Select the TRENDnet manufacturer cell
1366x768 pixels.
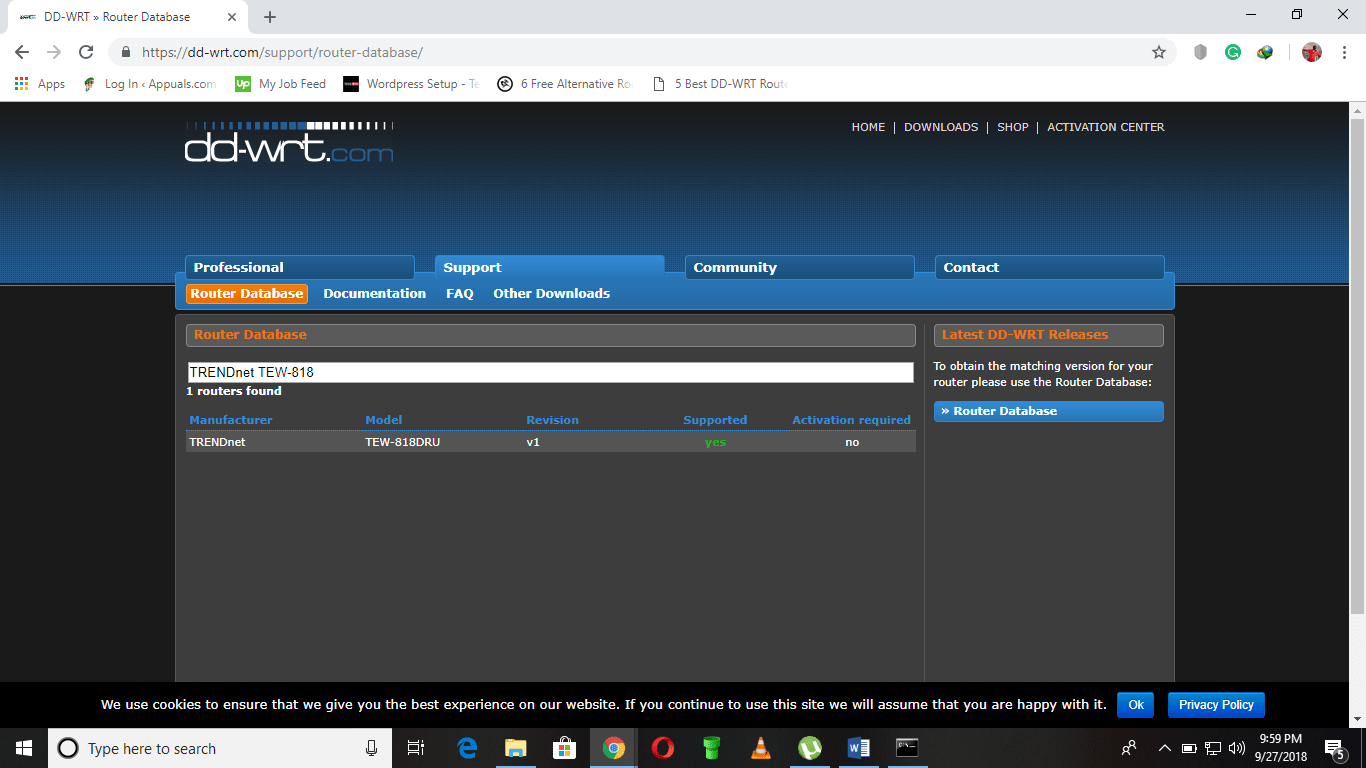point(217,442)
